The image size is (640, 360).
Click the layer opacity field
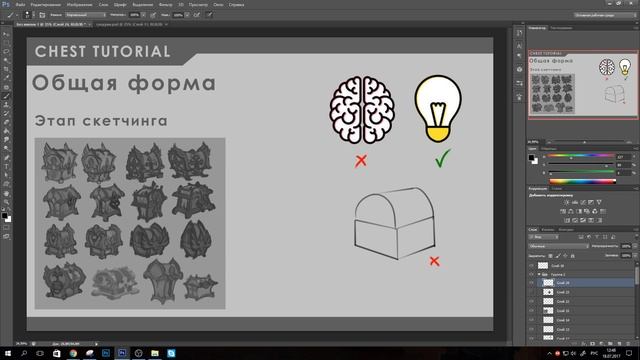(x=626, y=246)
